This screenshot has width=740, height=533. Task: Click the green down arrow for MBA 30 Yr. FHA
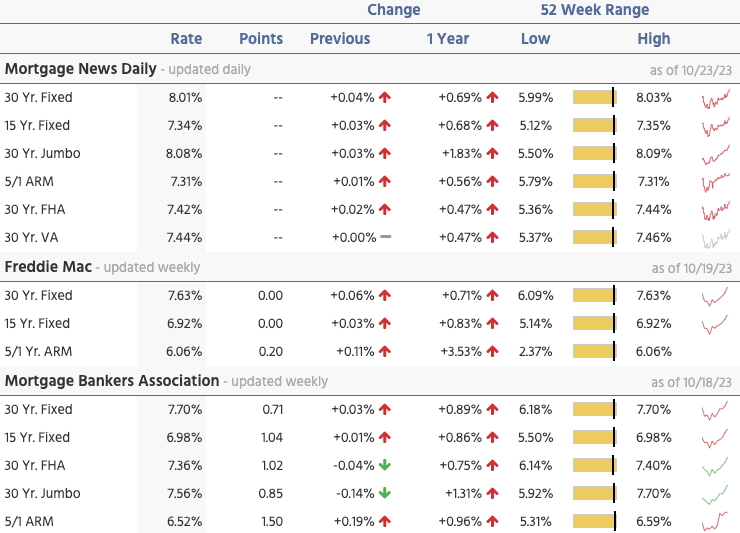[x=384, y=466]
